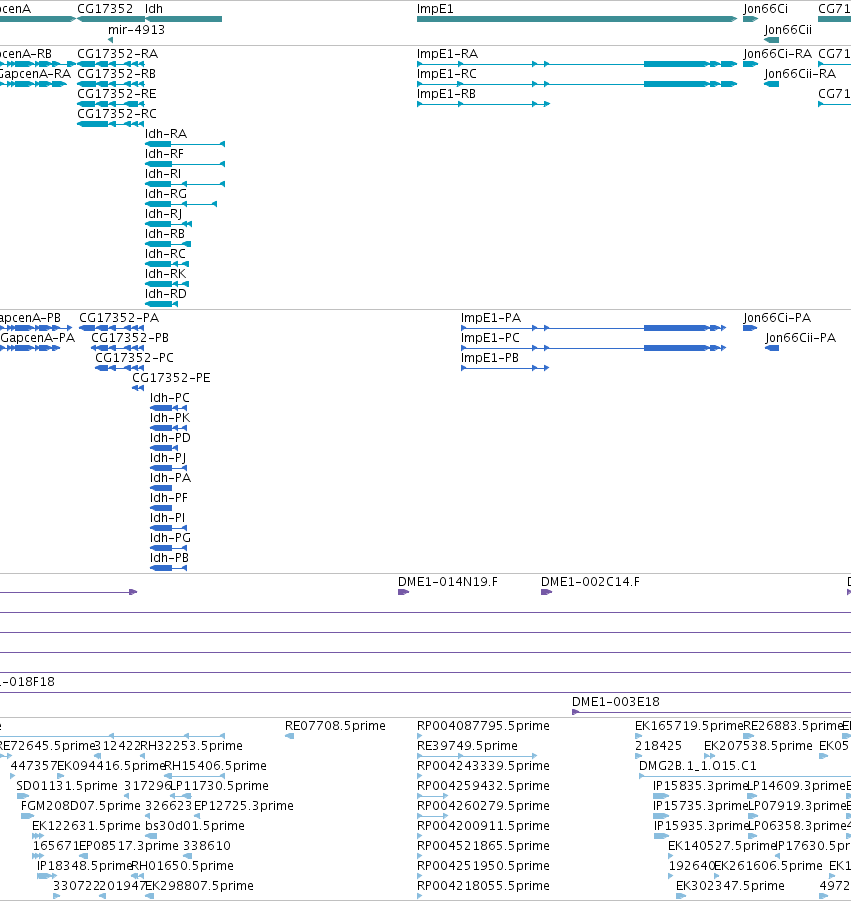Click the ImpE1 gene label in top track
851x901 pixels.
tap(435, 9)
